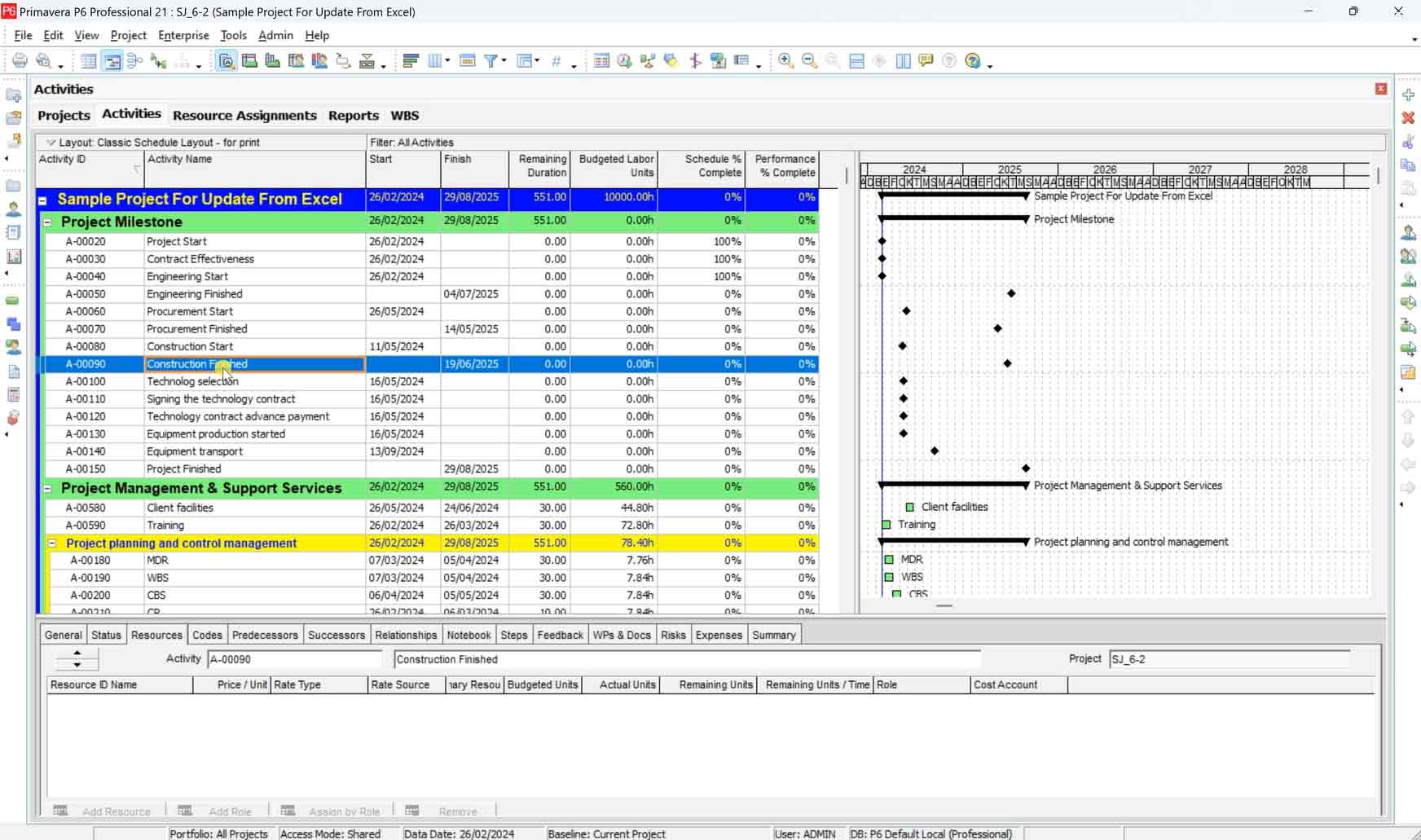Screen dimensions: 1421x840
Task: Open the Filter dropdown arrow
Action: 504,61
